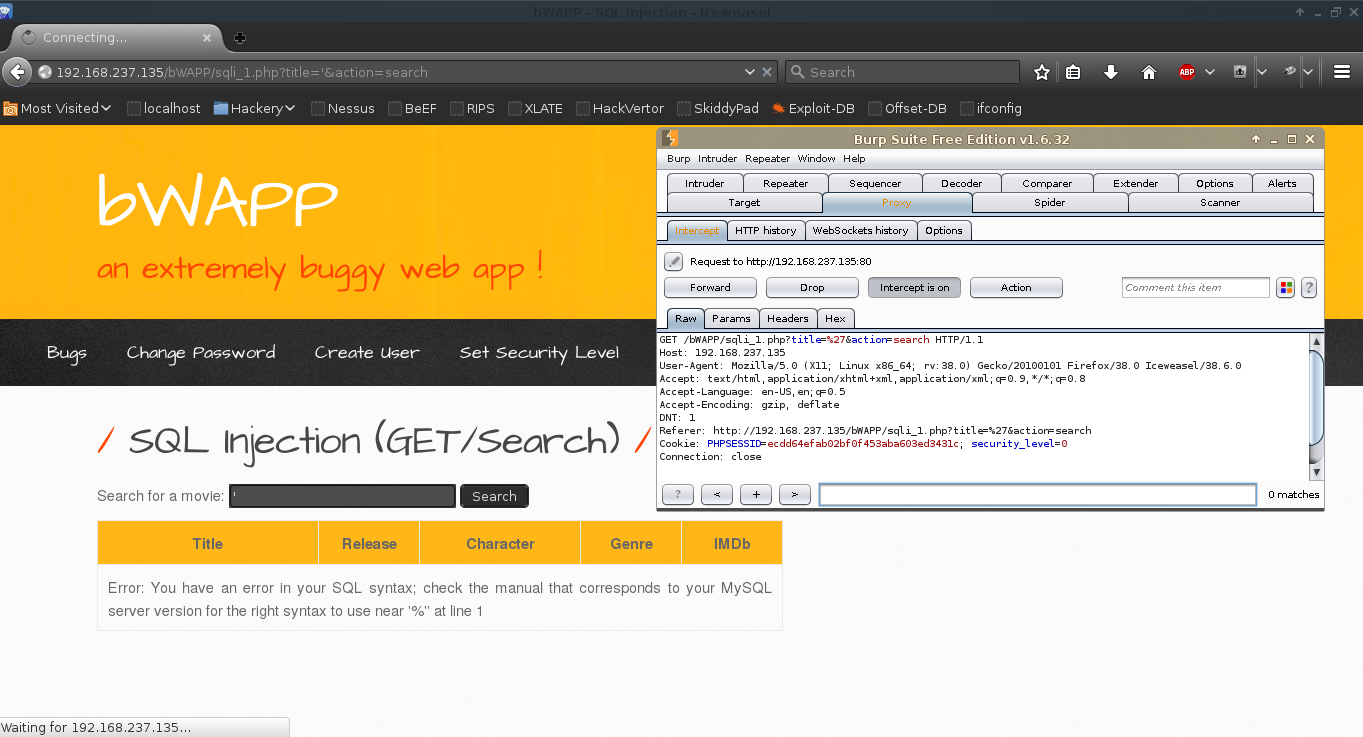Pick a highlight color for the request
1363x737 pixels.
(1286, 288)
